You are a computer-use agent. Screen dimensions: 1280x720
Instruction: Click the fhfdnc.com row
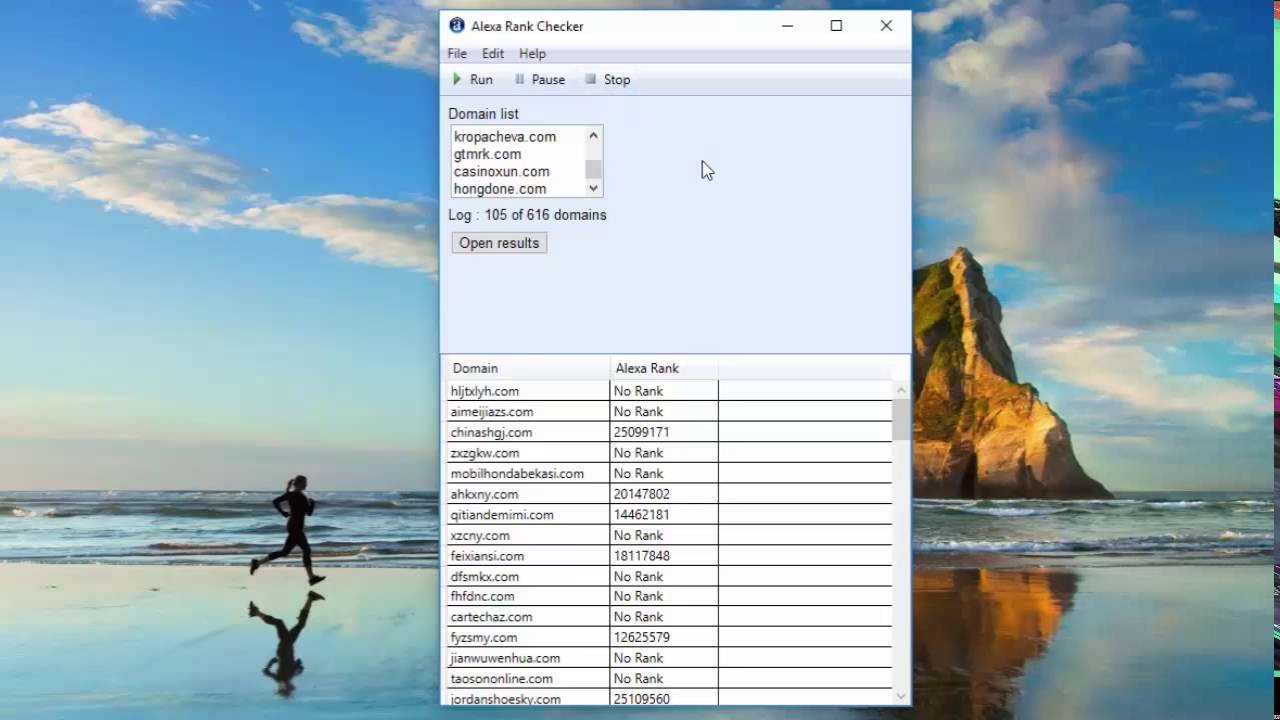click(669, 596)
